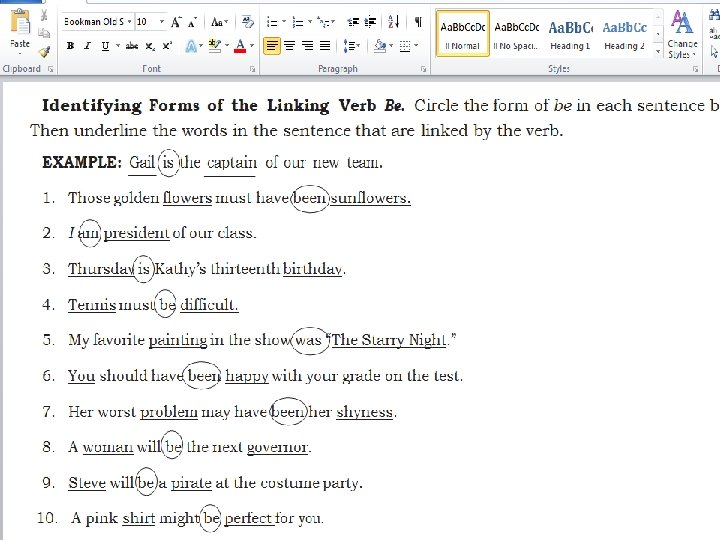Screen dimensions: 720x540
Task: Open the Paste options arrow
Action: pyautogui.click(x=20, y=53)
